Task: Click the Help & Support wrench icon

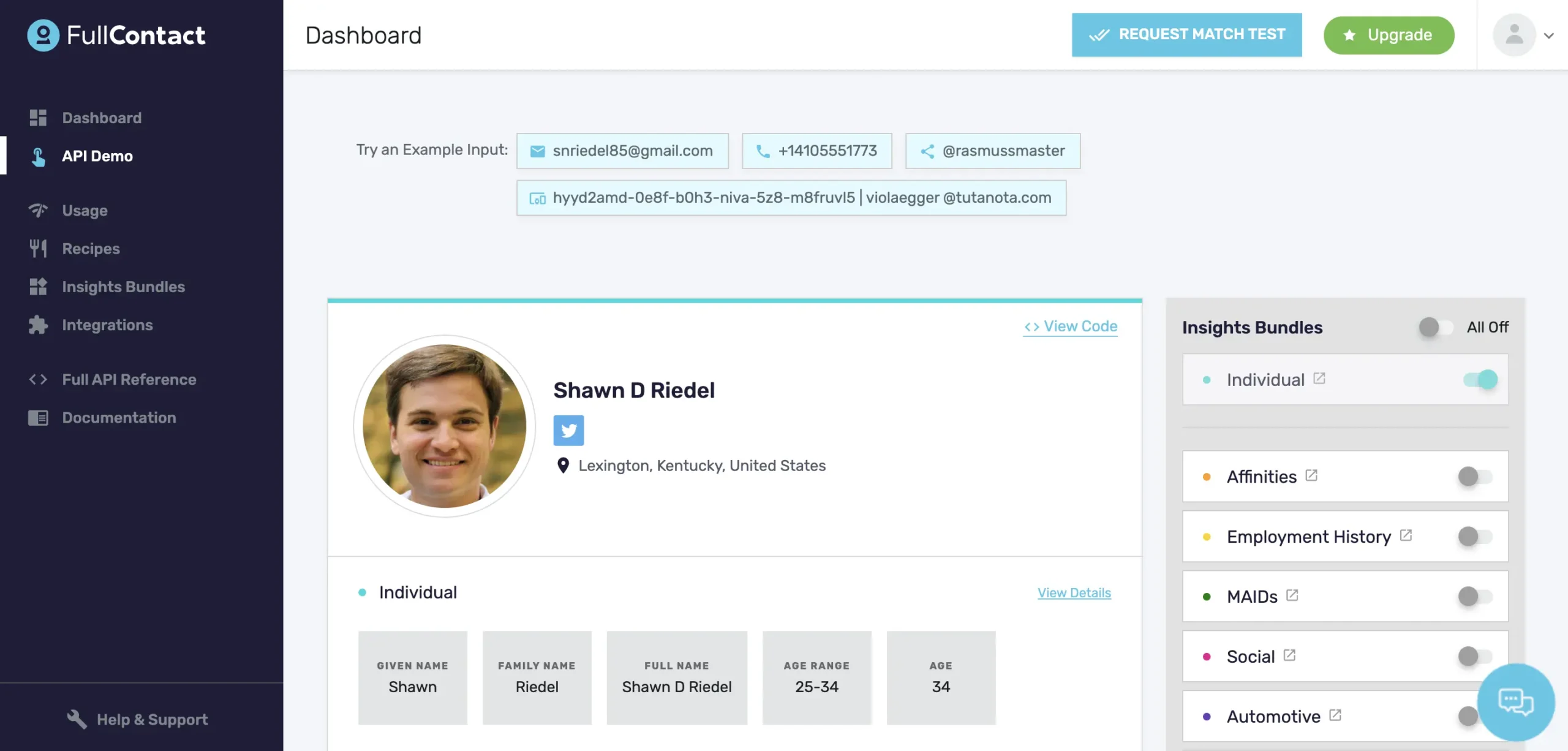Action: (77, 719)
